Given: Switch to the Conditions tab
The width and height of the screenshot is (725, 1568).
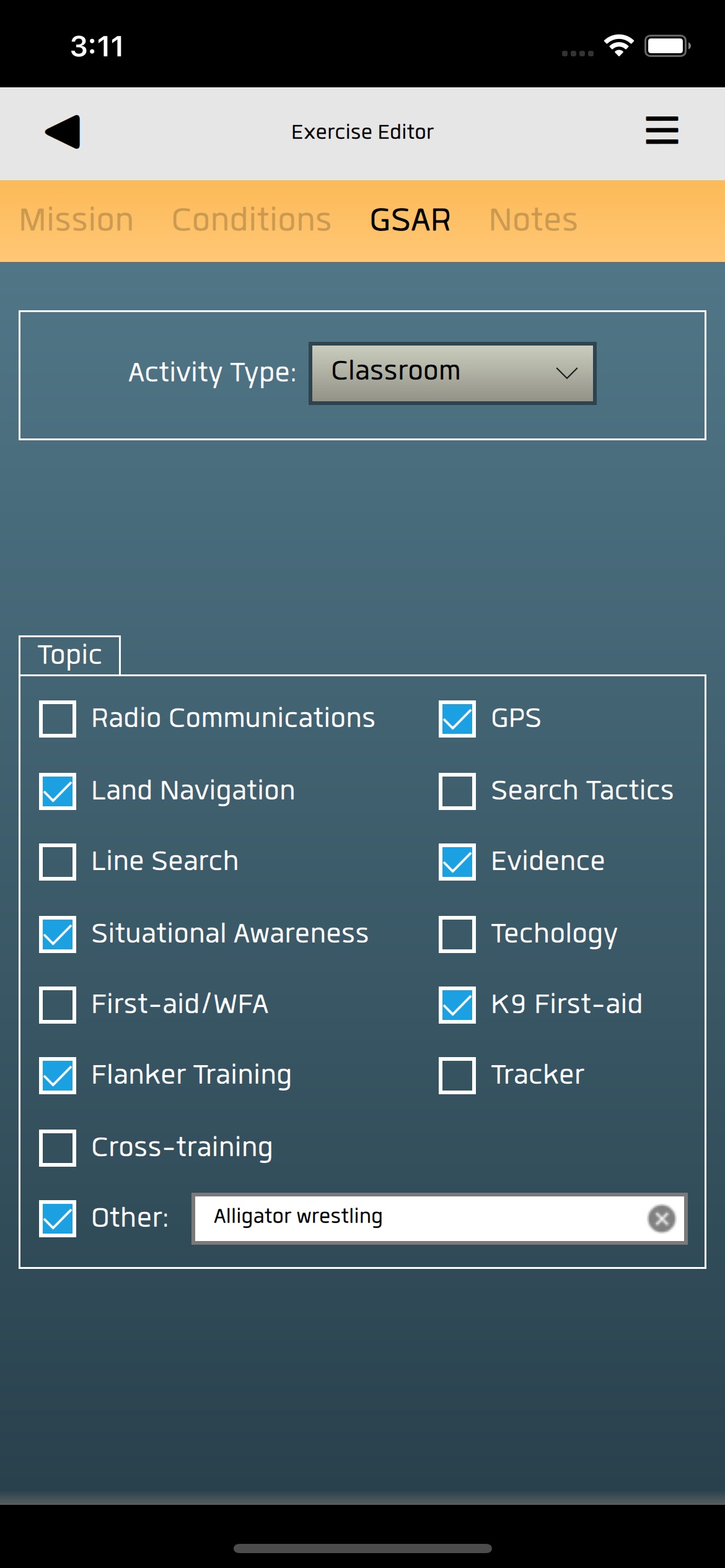Looking at the screenshot, I should [252, 220].
